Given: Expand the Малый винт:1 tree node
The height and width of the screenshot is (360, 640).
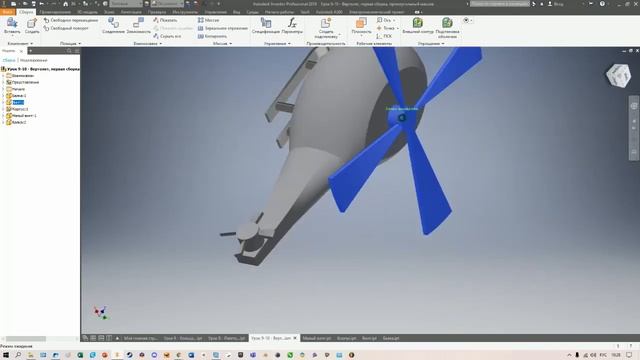Looking at the screenshot, I should [x=3, y=116].
